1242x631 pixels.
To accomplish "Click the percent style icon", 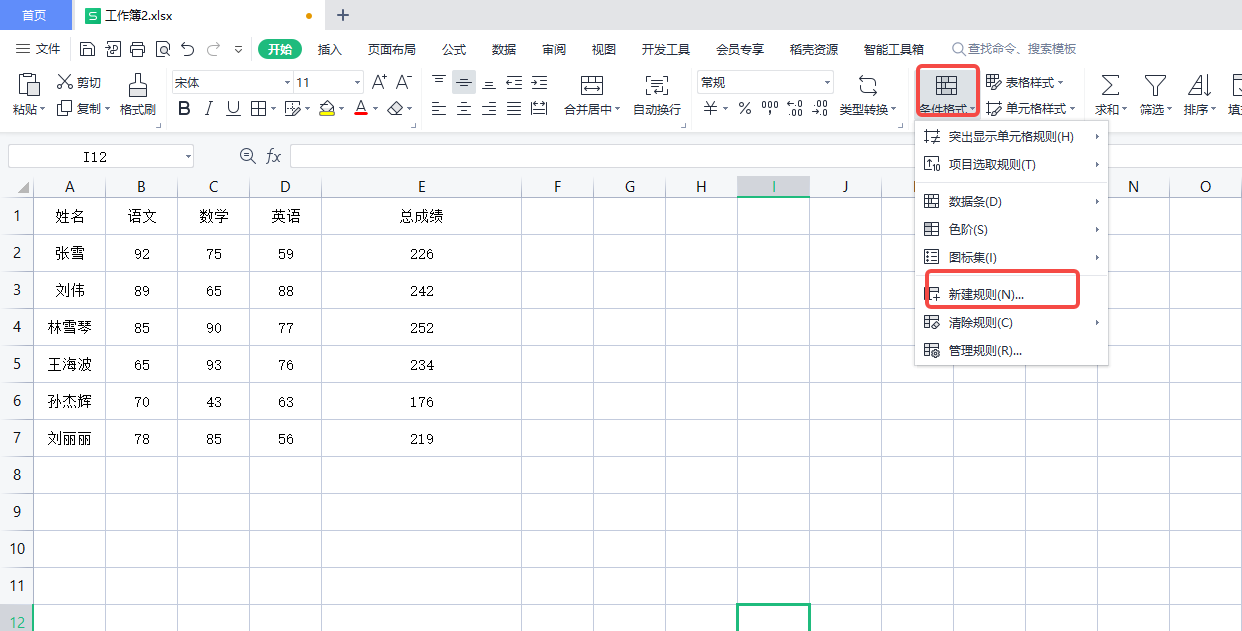I will [x=744, y=109].
